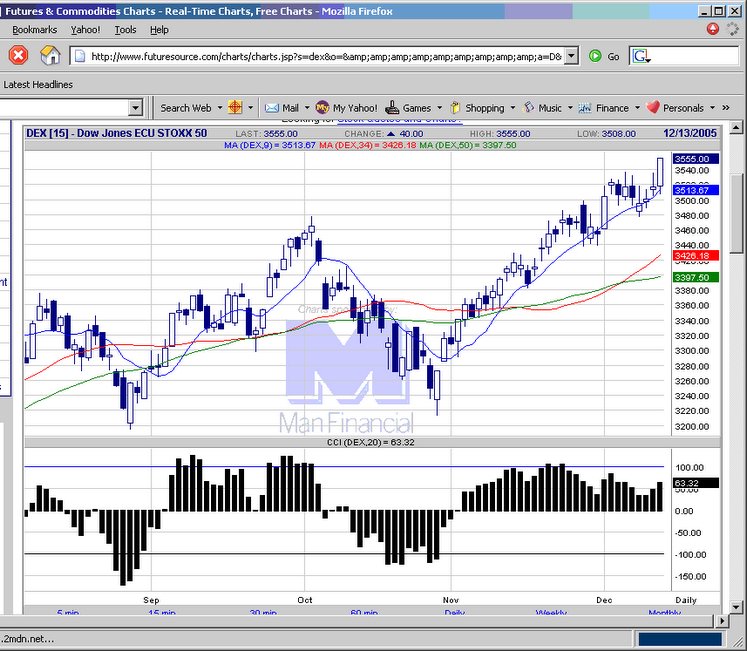Viewport: 747px width, 651px height.
Task: Click the 3555.00 last price label
Action: coord(696,159)
